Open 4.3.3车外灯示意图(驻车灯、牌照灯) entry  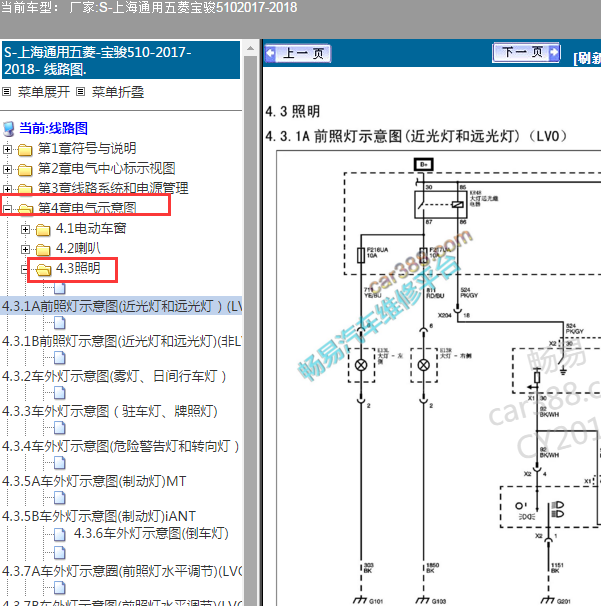pyautogui.click(x=110, y=411)
